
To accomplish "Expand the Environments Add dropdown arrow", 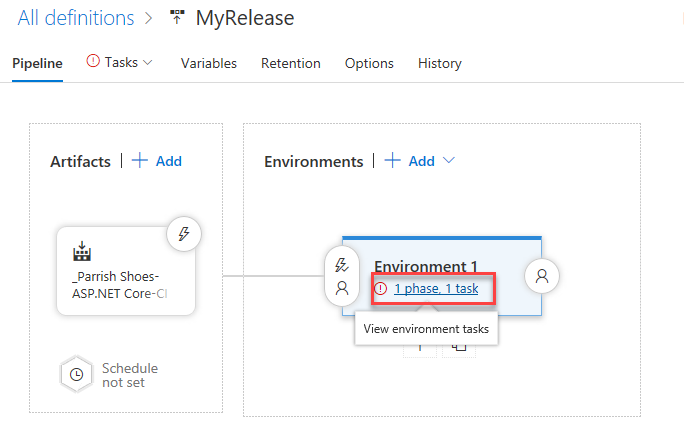I will pyautogui.click(x=449, y=161).
